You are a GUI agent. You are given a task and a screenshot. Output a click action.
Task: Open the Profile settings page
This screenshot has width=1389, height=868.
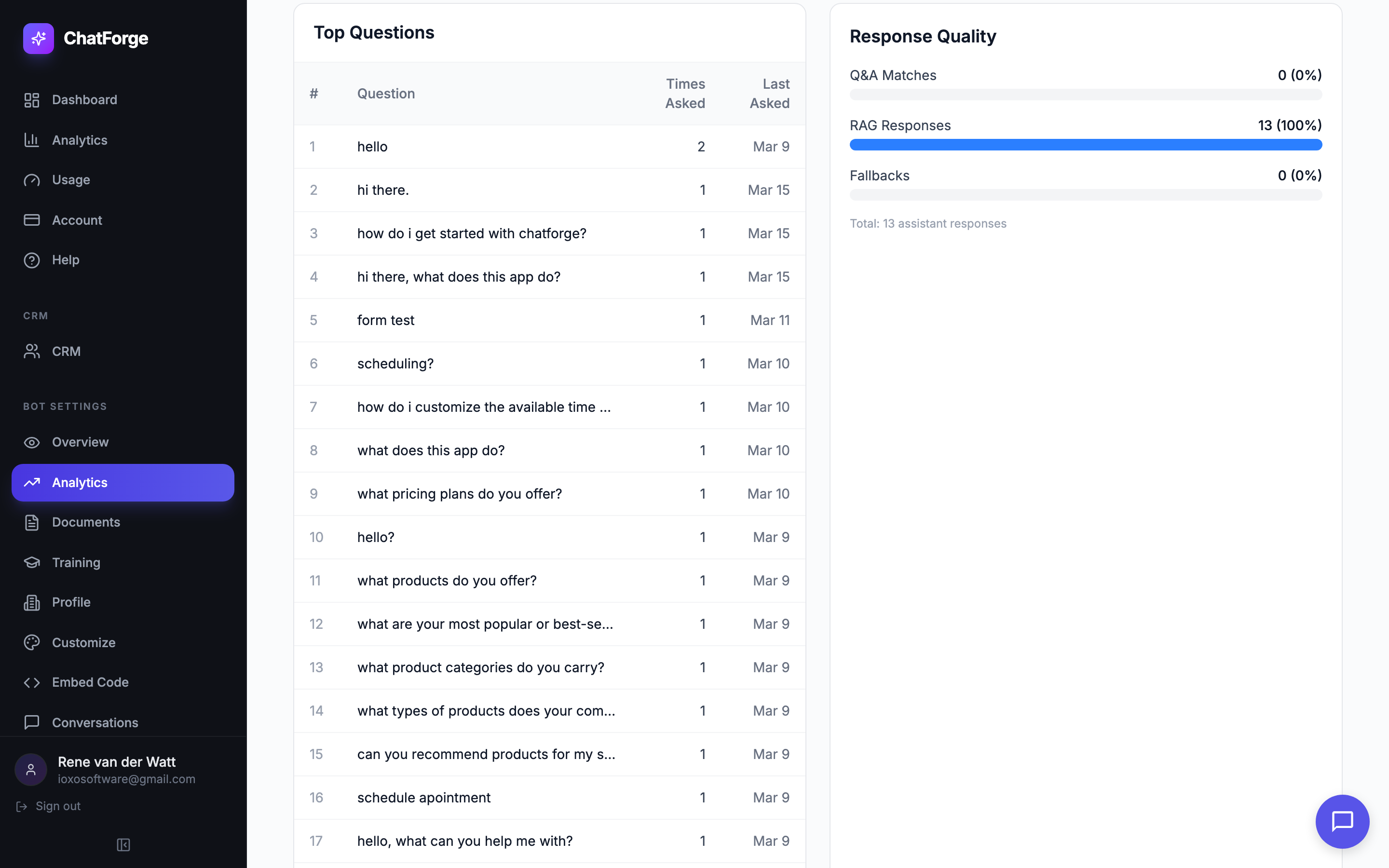(x=71, y=602)
